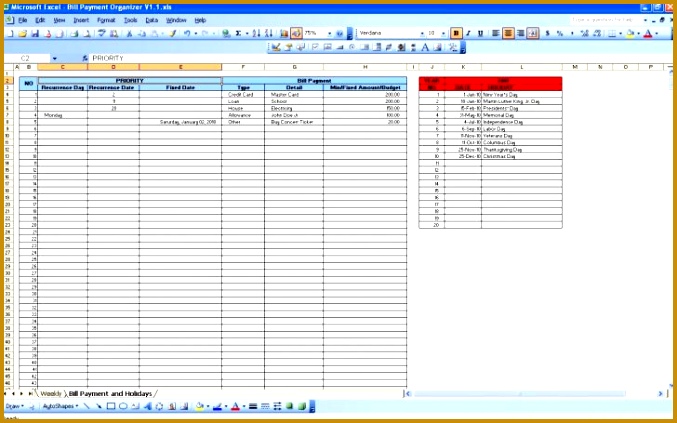
Task: Open the Tools menu
Action: point(130,20)
